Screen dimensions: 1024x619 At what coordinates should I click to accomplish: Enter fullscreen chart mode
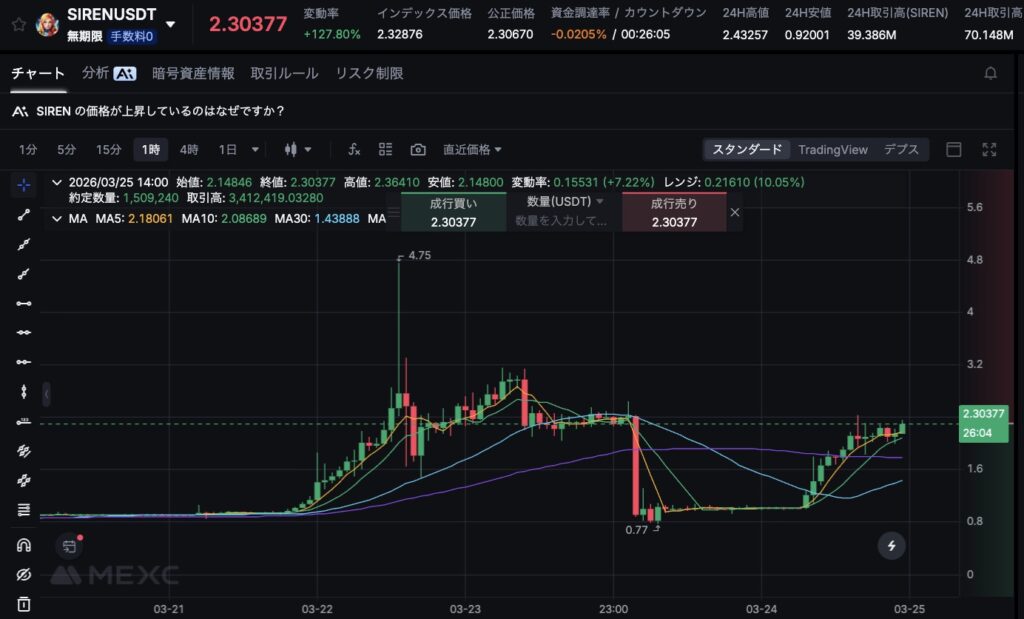pos(989,149)
